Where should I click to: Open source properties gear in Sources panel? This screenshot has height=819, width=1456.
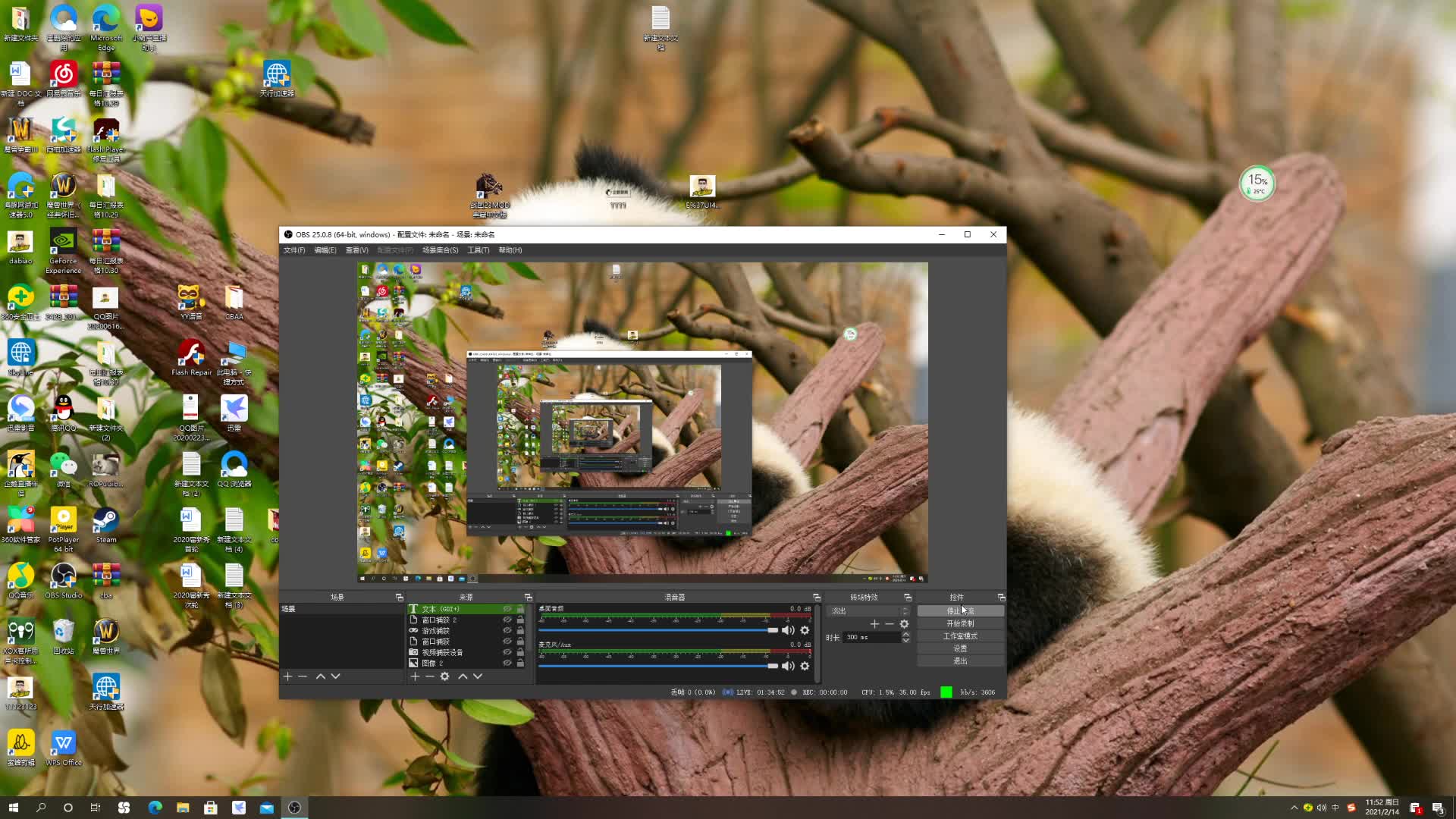[445, 676]
